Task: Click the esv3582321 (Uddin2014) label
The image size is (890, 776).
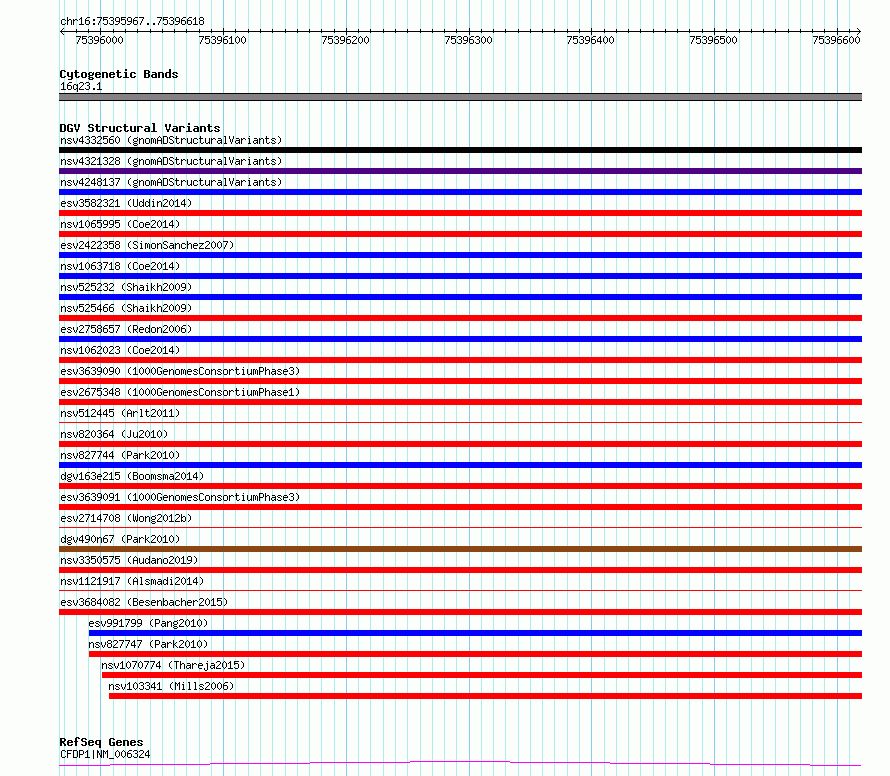Action: click(x=126, y=203)
